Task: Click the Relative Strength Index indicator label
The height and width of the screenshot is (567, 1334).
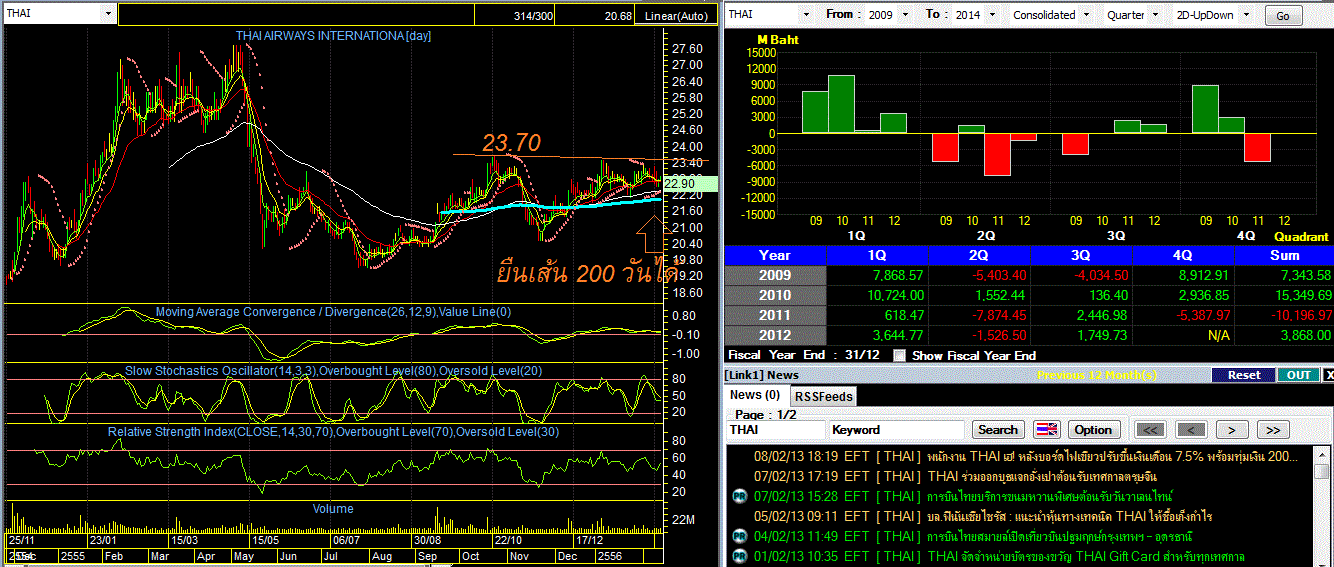Action: (x=333, y=432)
